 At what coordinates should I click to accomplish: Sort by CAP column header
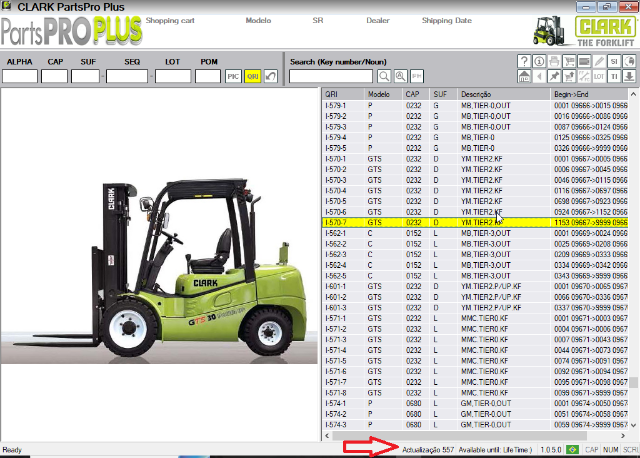click(x=416, y=94)
